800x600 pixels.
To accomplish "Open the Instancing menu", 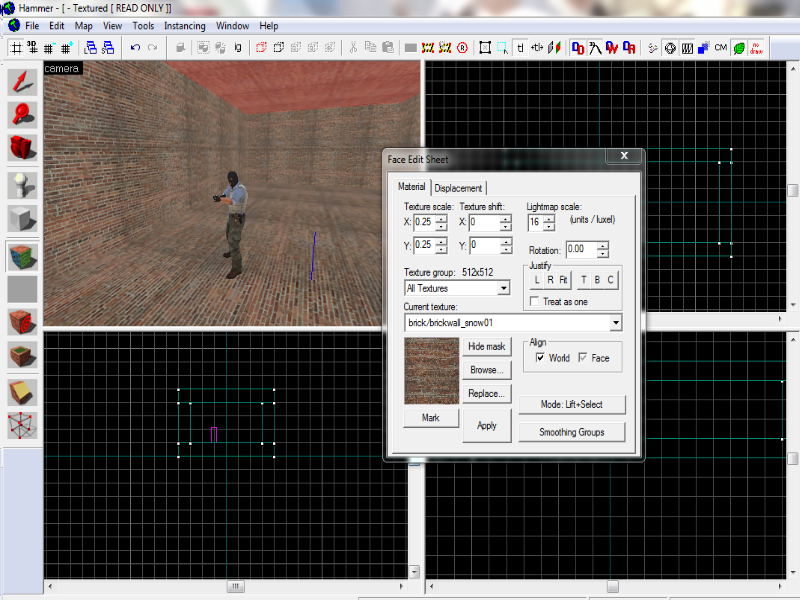I will click(185, 26).
